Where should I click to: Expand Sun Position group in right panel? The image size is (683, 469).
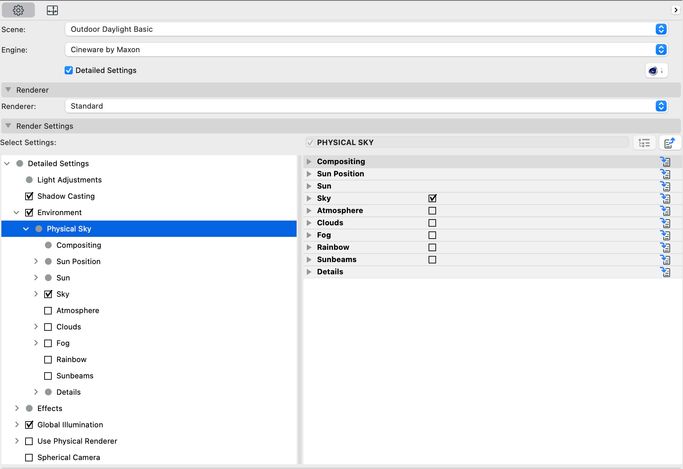click(309, 174)
